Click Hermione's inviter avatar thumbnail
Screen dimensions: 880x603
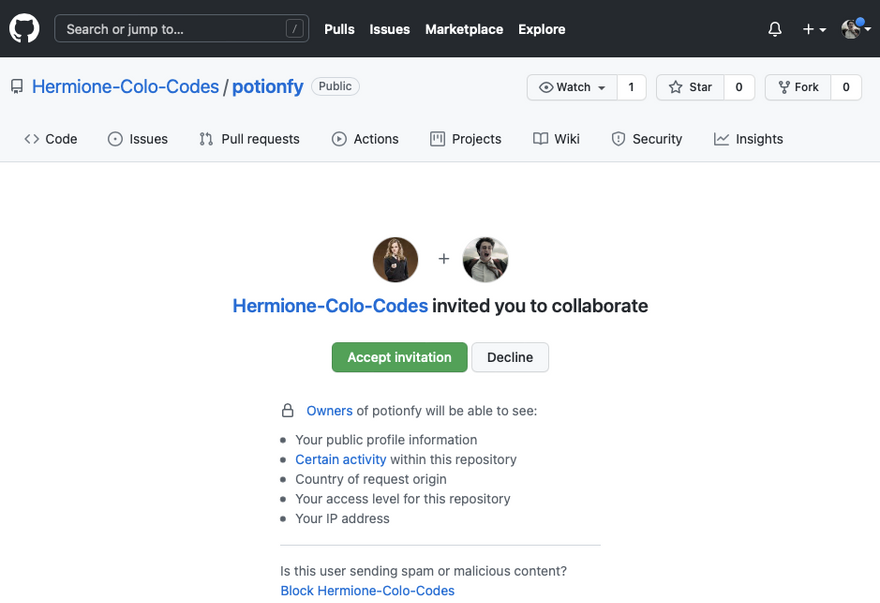395,260
